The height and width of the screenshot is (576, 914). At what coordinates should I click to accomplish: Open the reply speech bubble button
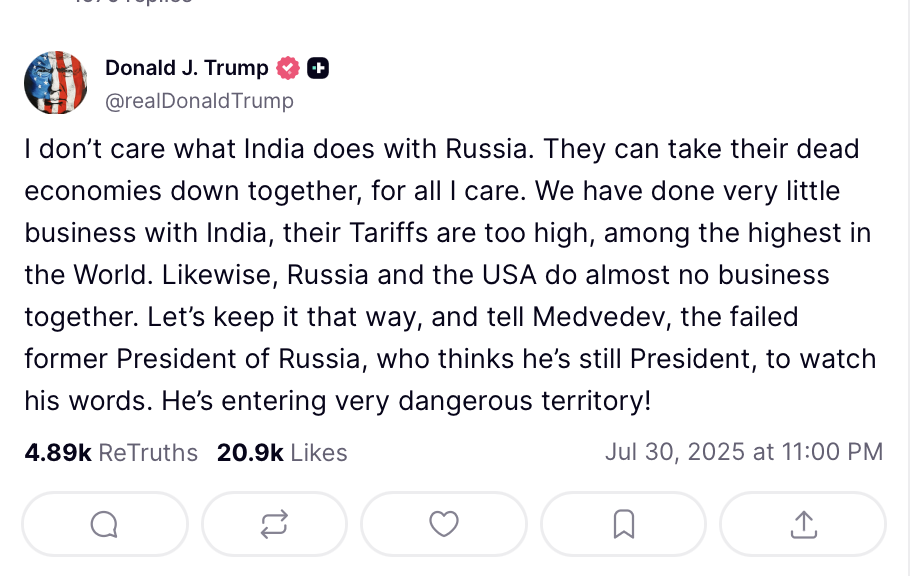pyautogui.click(x=105, y=524)
